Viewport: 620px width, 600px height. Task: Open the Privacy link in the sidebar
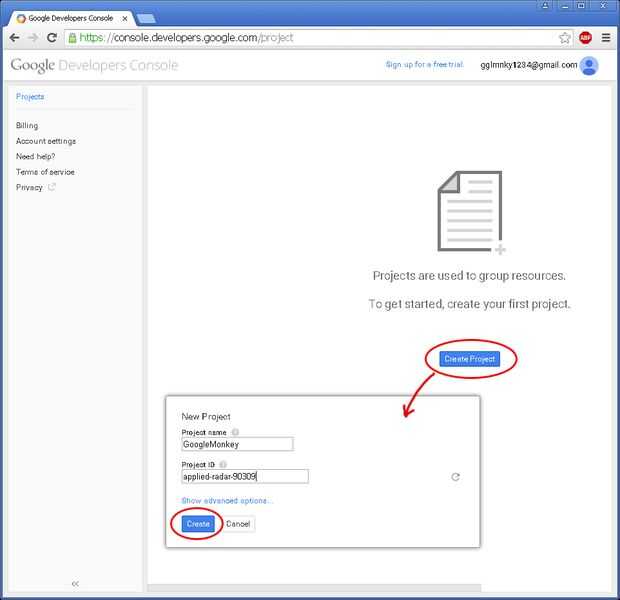click(x=29, y=187)
